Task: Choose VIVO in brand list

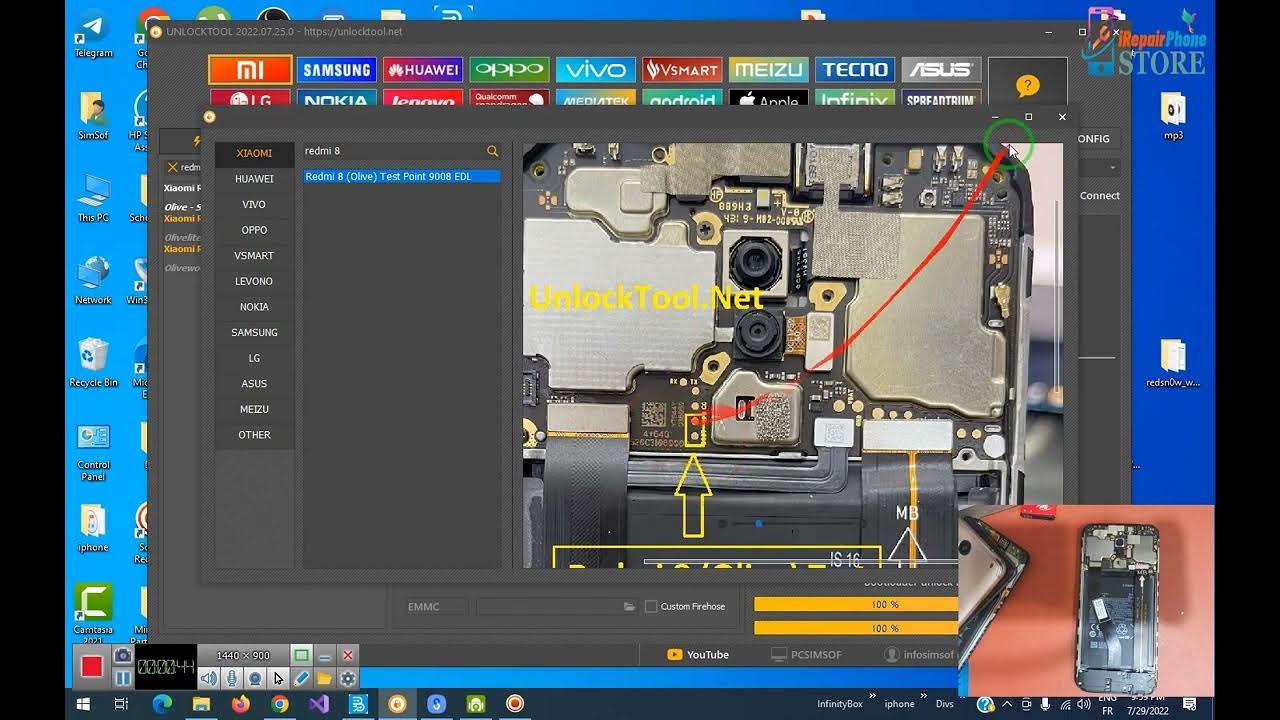Action: (254, 204)
